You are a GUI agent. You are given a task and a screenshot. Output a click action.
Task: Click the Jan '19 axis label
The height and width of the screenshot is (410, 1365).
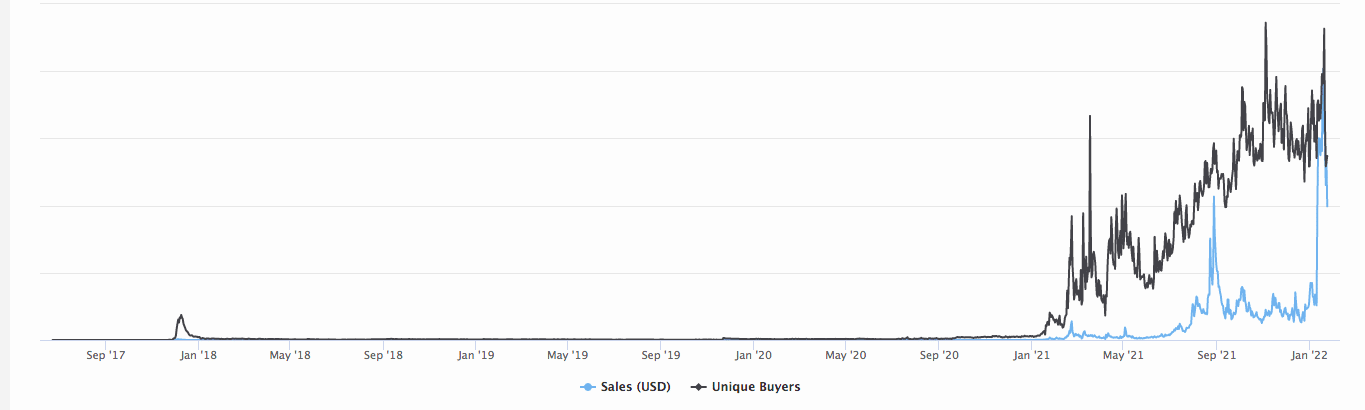point(475,354)
